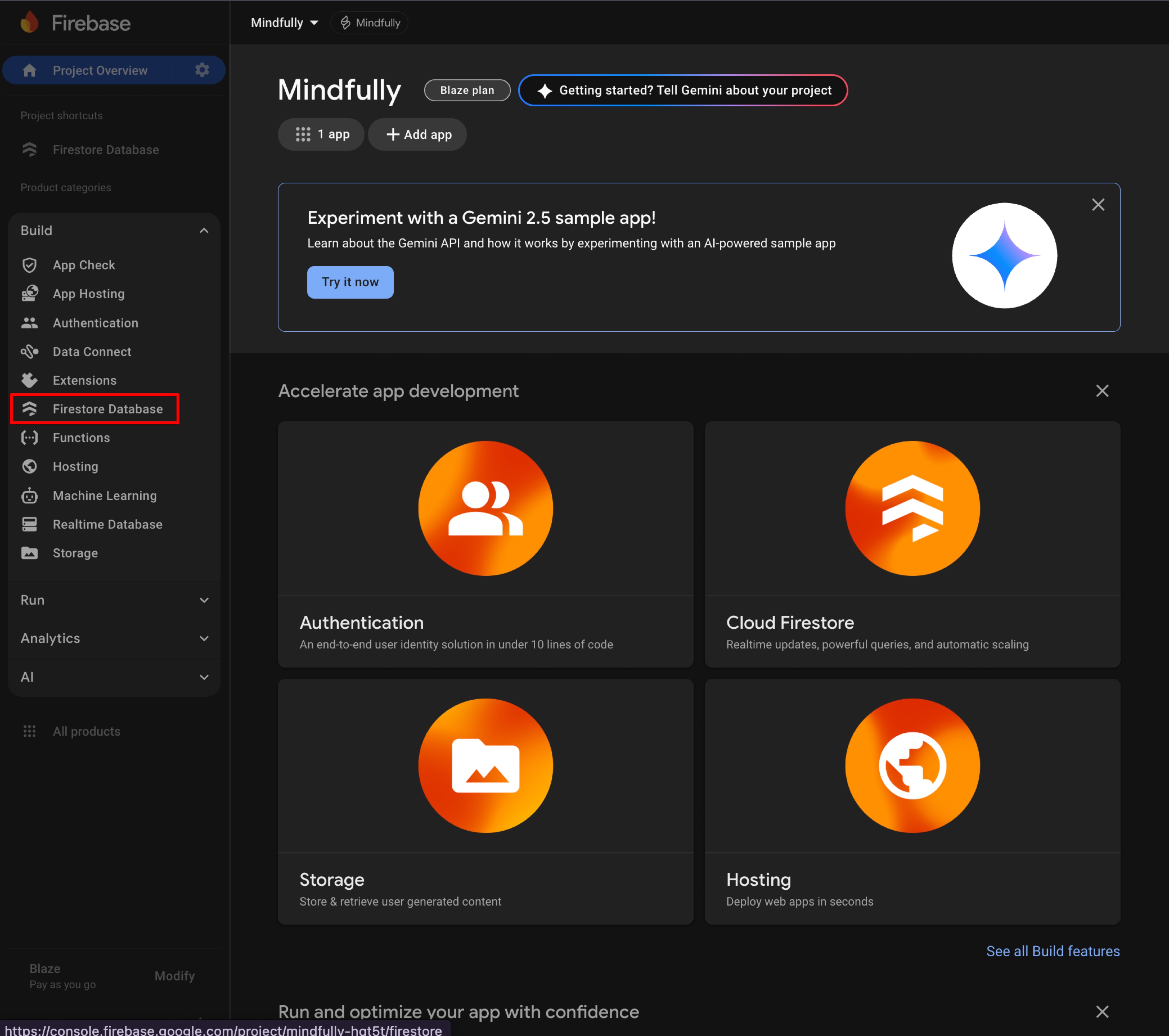This screenshot has height=1036, width=1169.
Task: Open Realtime Database in the sidebar
Action: tap(108, 524)
